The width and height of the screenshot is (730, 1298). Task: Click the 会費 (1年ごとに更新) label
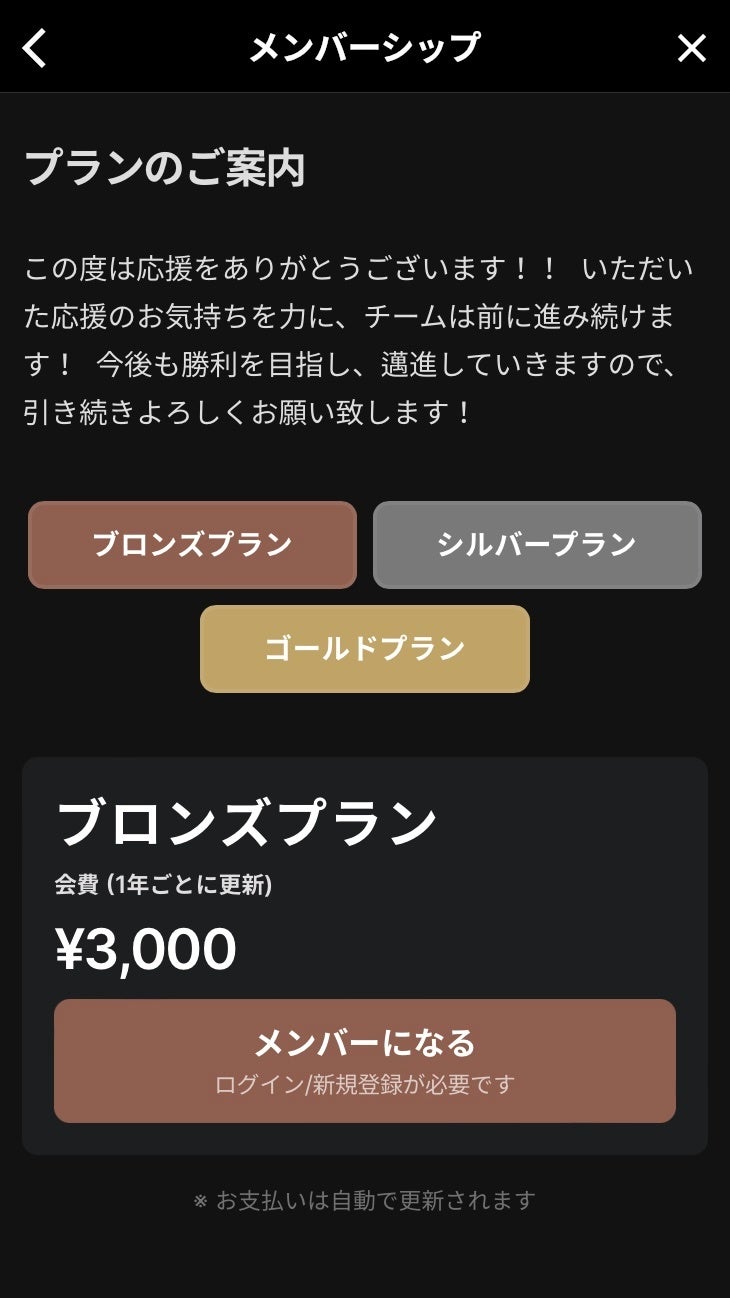point(163,885)
